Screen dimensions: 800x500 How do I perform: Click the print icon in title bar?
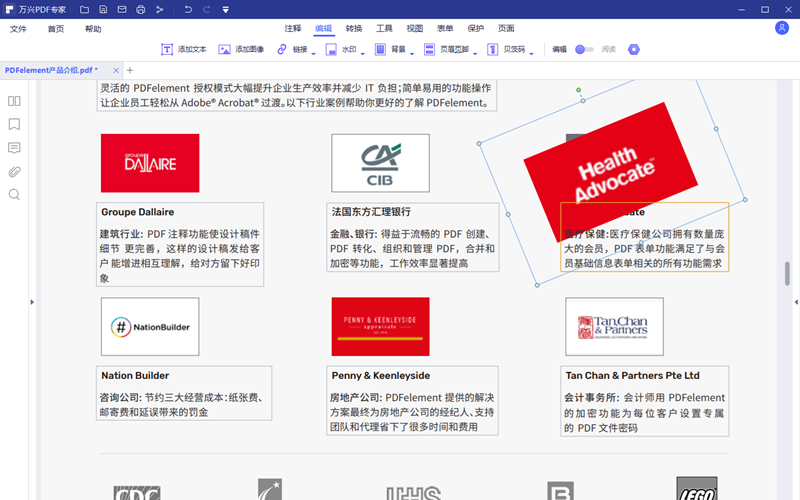tap(140, 9)
